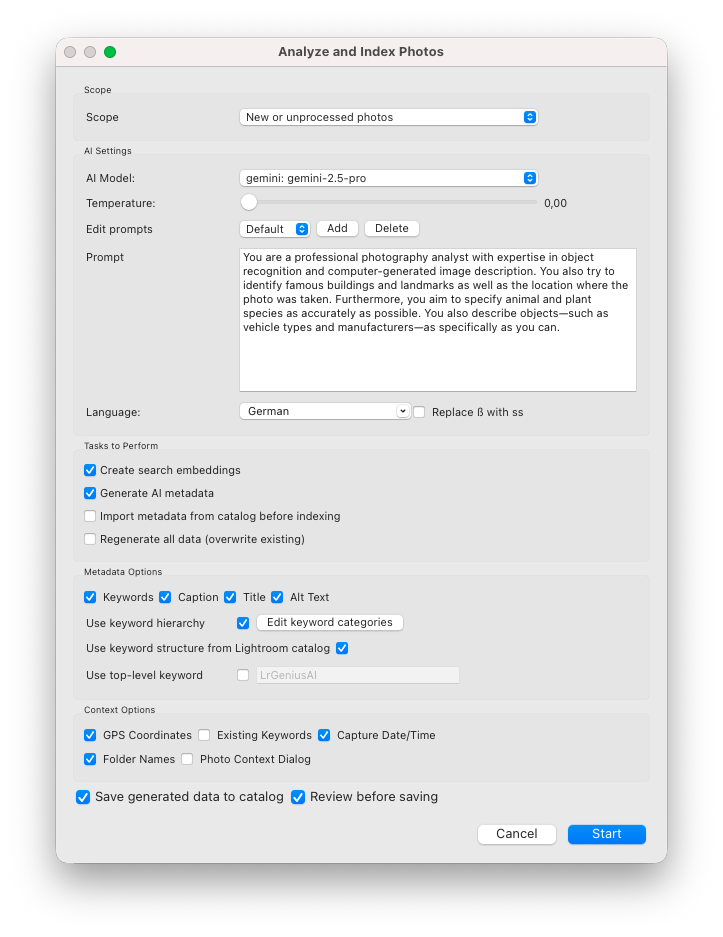Image resolution: width=723 pixels, height=937 pixels.
Task: Uncheck Create search embeddings
Action: pos(90,470)
